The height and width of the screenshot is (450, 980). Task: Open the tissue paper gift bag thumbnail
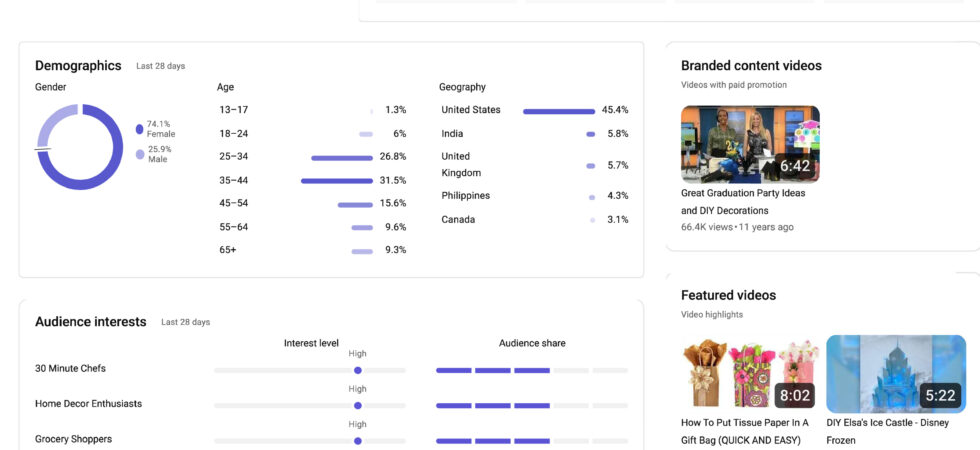(x=750, y=375)
